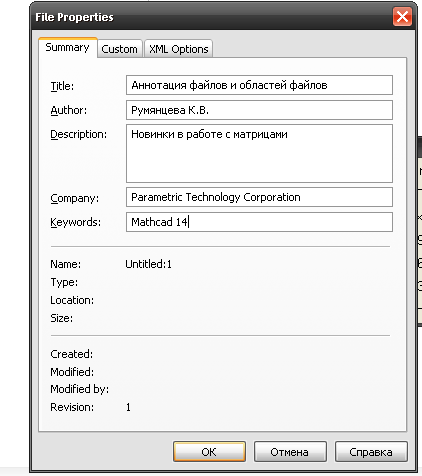422x476 pixels.
Task: Click the Description label
Action: coord(78,134)
